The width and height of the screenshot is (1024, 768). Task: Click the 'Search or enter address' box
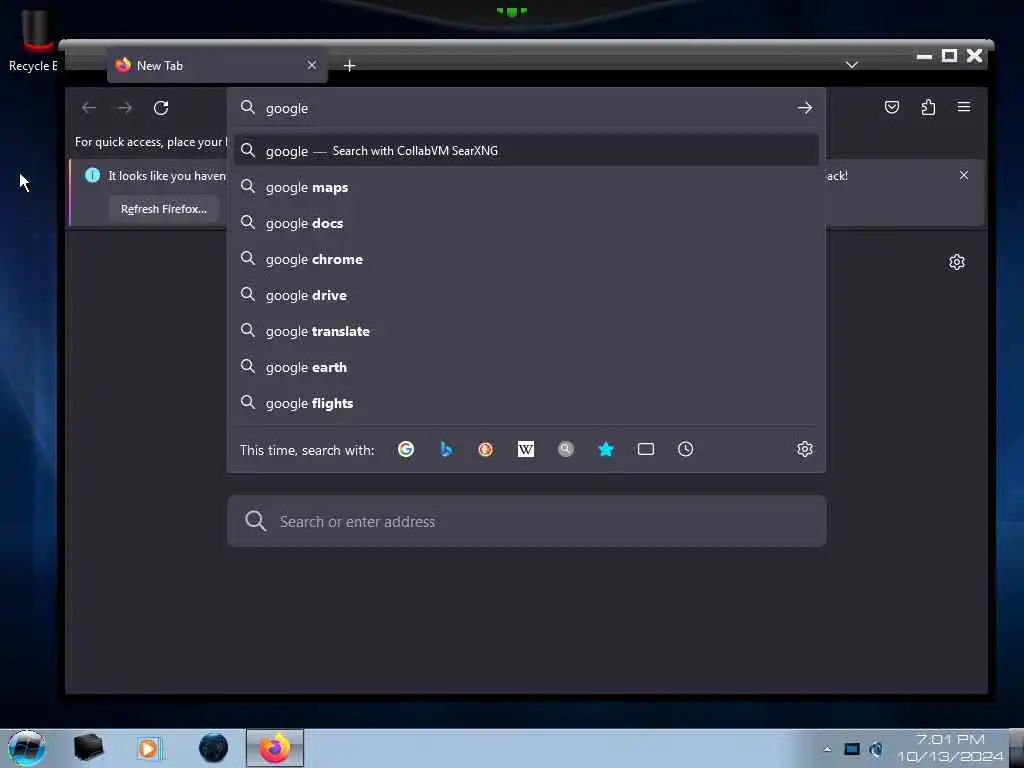[526, 521]
